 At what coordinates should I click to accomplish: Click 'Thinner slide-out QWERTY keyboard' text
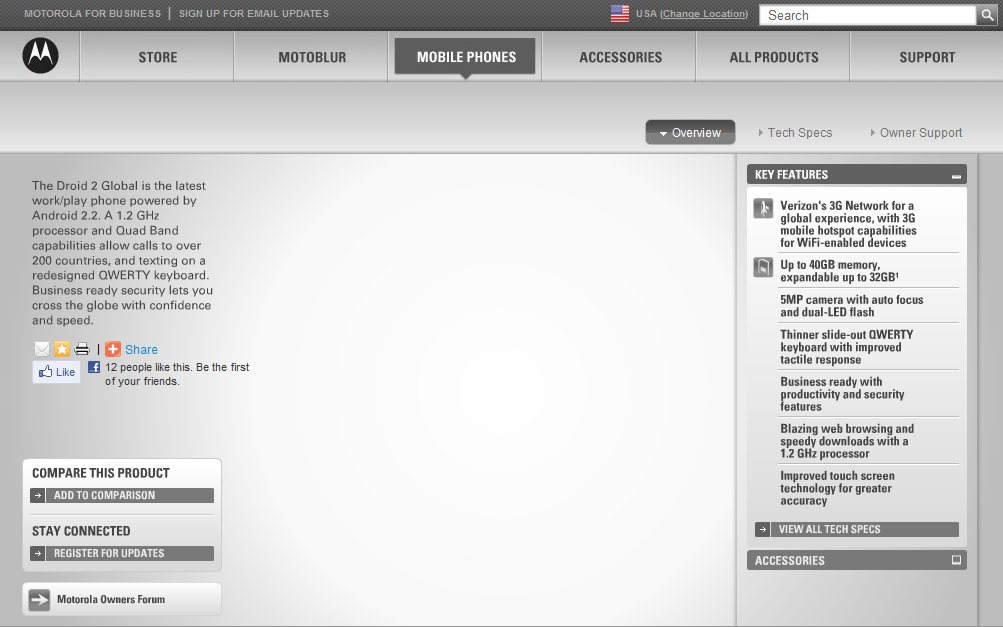click(x=846, y=347)
